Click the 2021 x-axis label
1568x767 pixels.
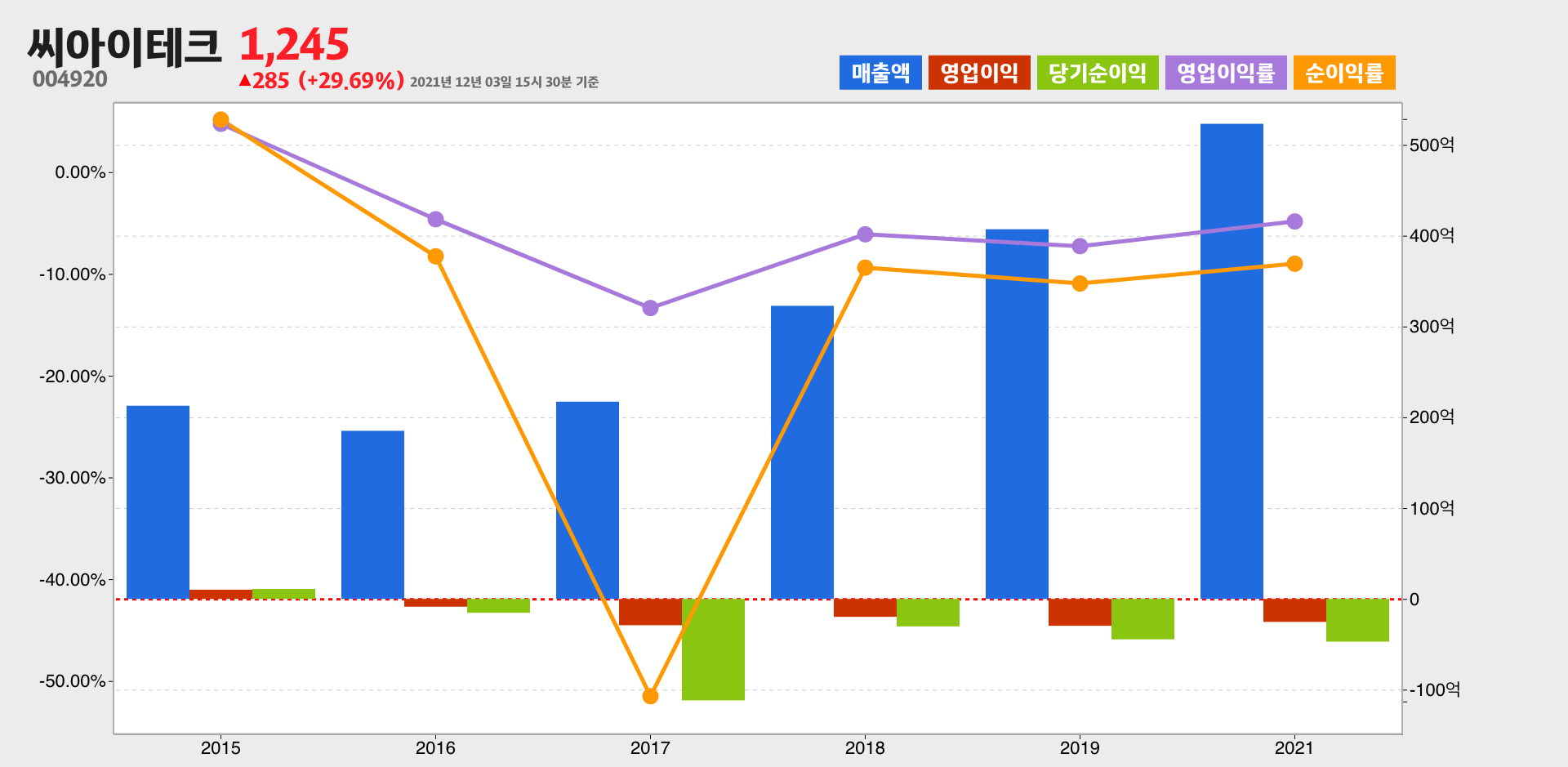1294,747
